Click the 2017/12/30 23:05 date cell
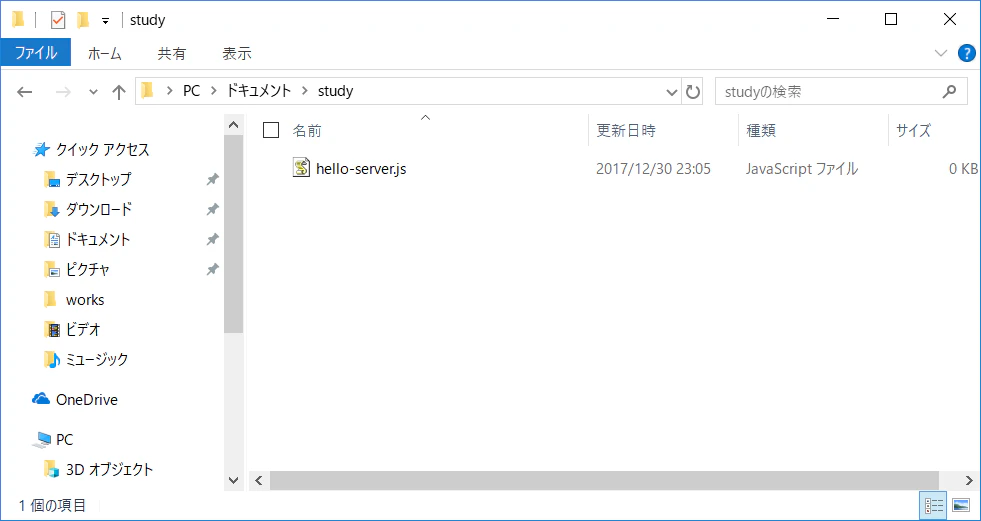The width and height of the screenshot is (981, 521). [x=653, y=169]
